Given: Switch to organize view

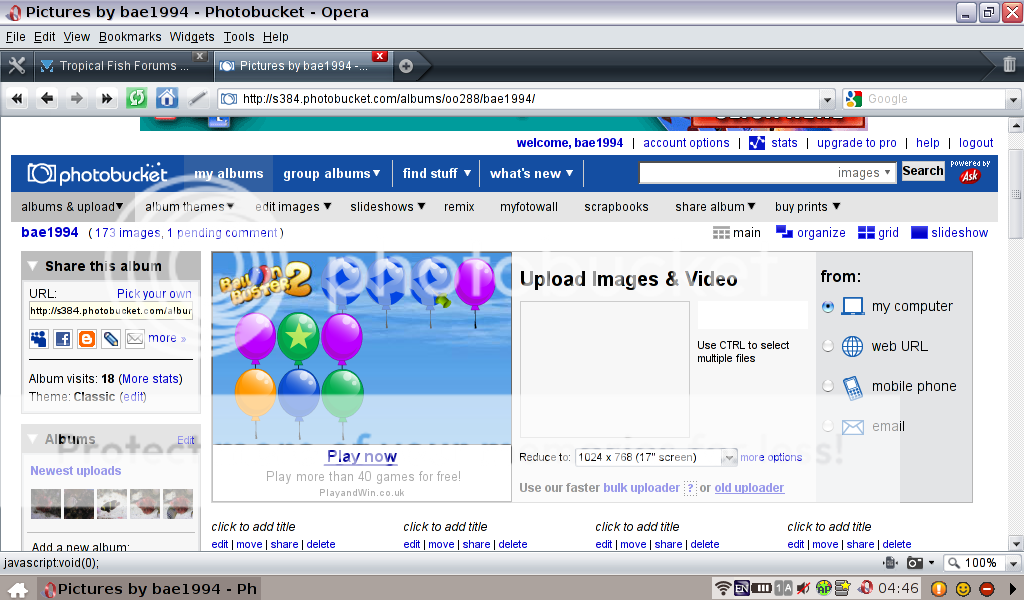Looking at the screenshot, I should [x=810, y=232].
